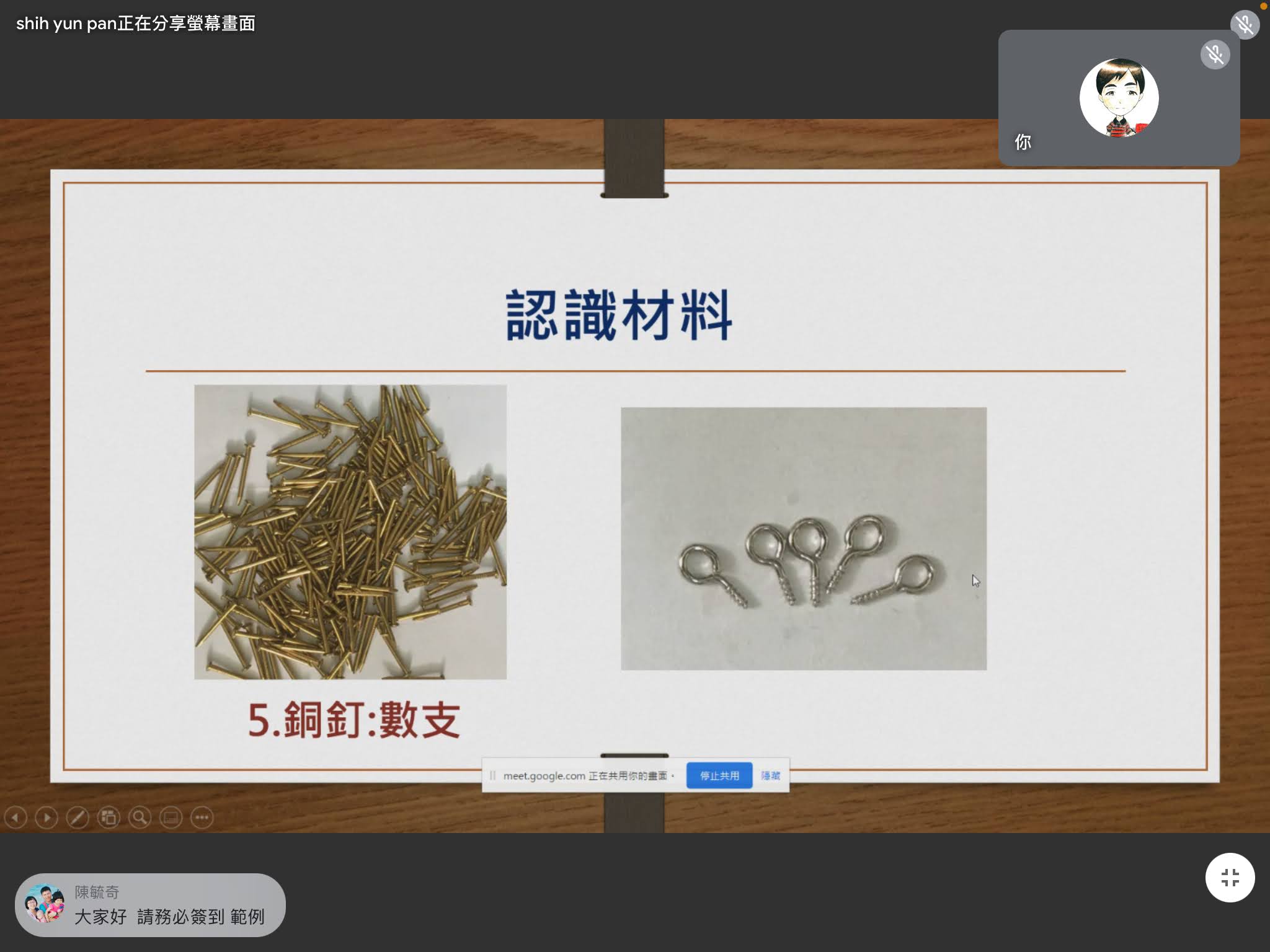1270x952 pixels.
Task: Activate the slideshow zoom magnifier
Action: (x=140, y=818)
